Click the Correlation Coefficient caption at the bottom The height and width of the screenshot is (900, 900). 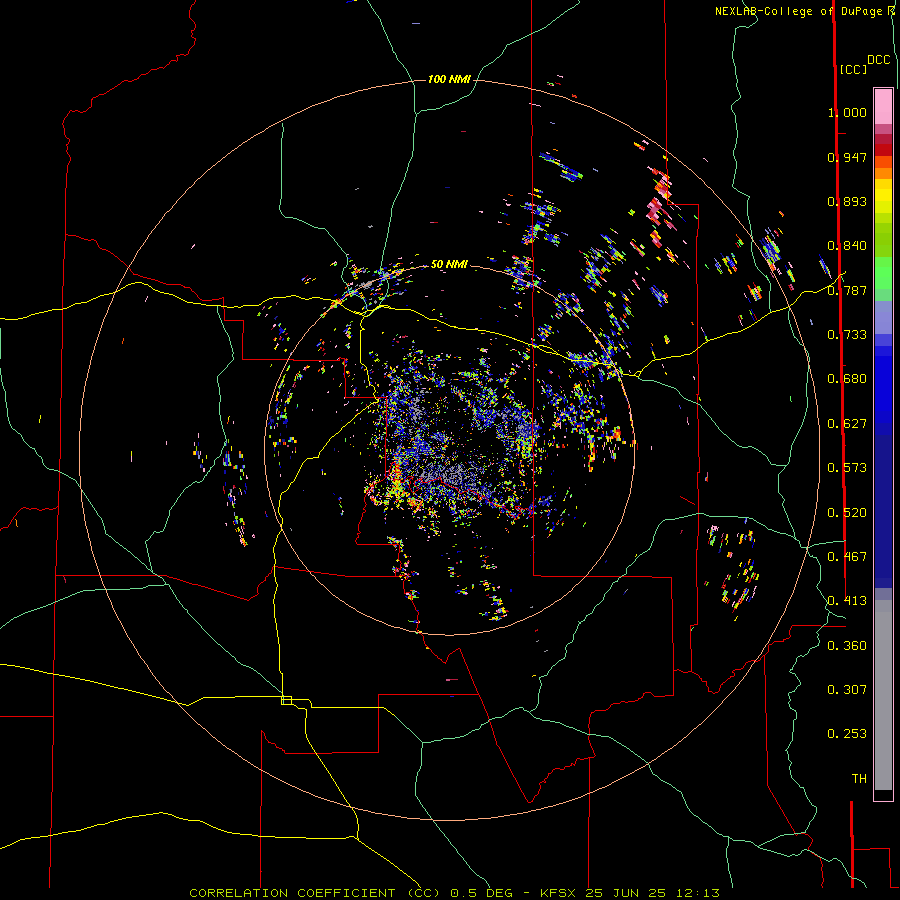(454, 893)
